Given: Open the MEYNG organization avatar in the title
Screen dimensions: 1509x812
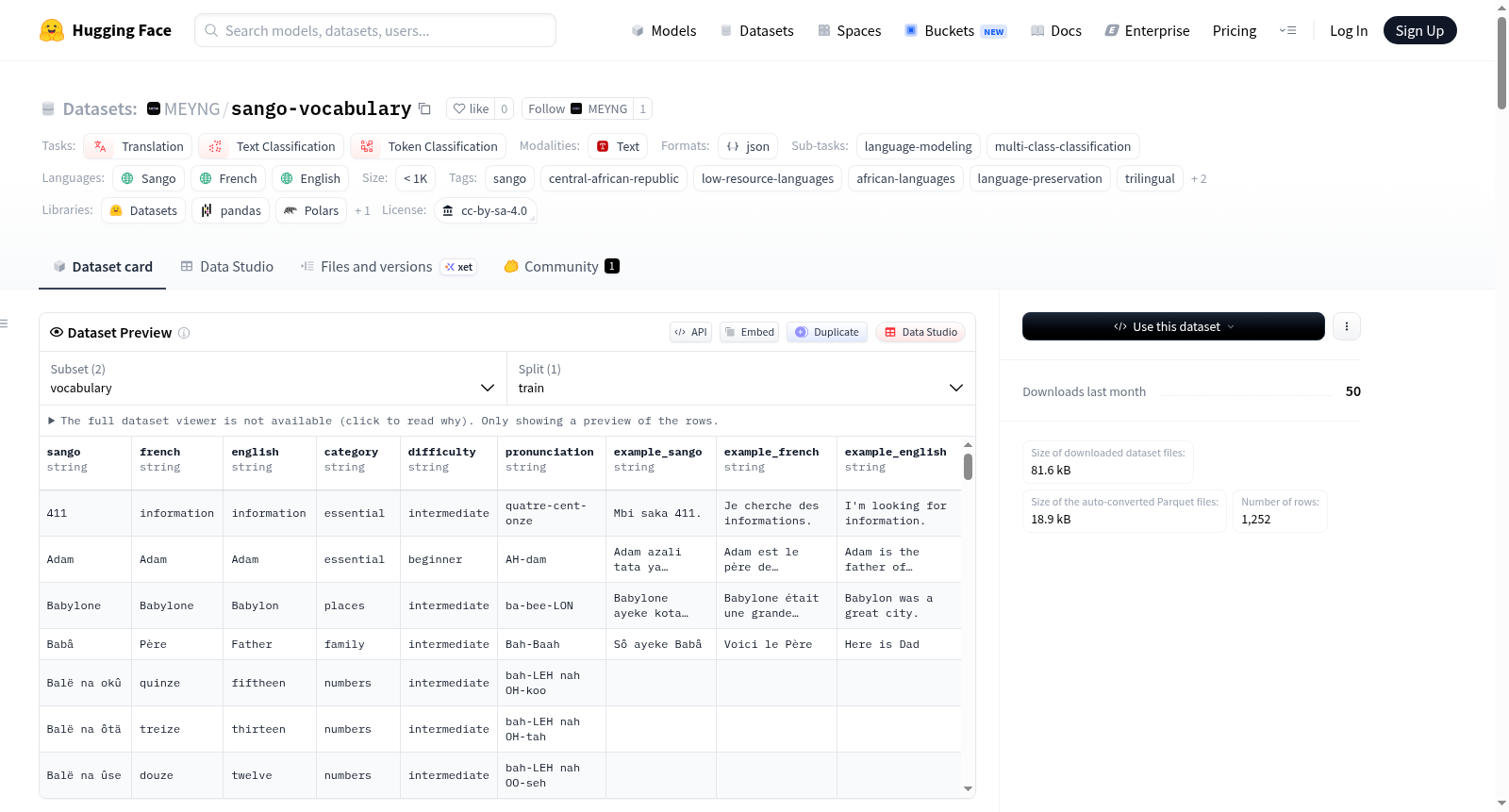Looking at the screenshot, I should click(x=154, y=108).
